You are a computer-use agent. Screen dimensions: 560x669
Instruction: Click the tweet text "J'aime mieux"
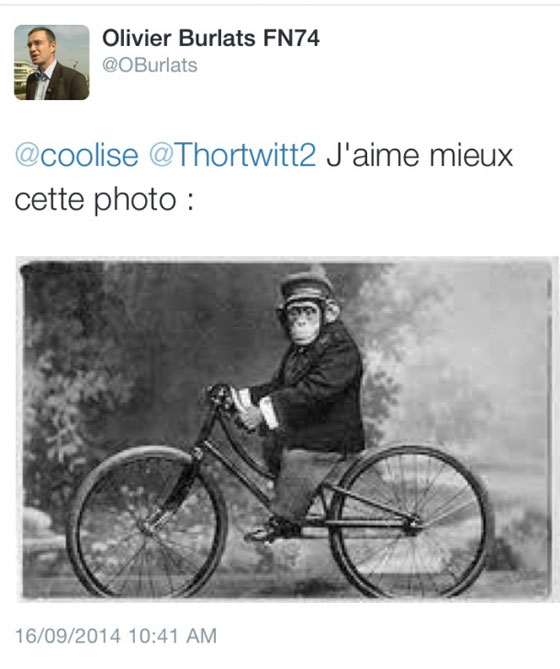tap(419, 154)
